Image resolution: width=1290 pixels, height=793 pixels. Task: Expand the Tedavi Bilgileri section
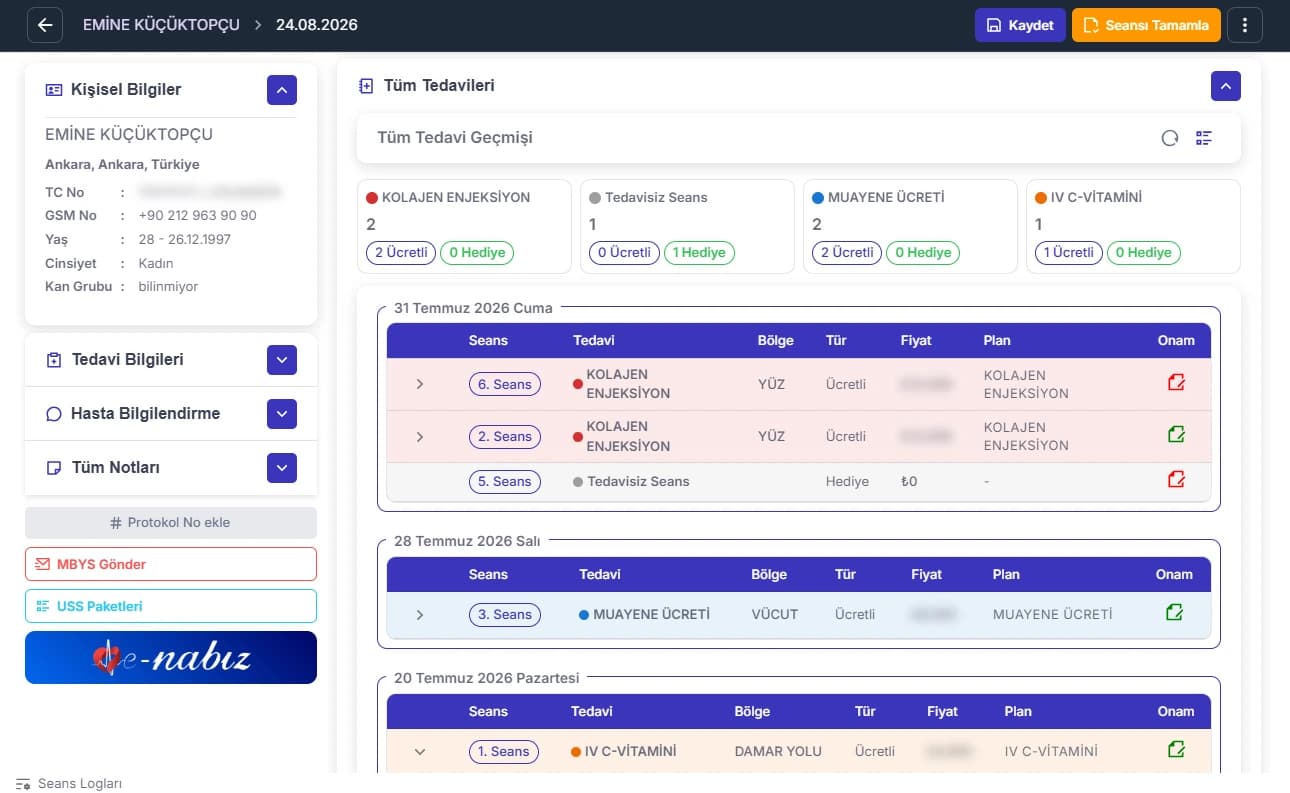click(282, 360)
